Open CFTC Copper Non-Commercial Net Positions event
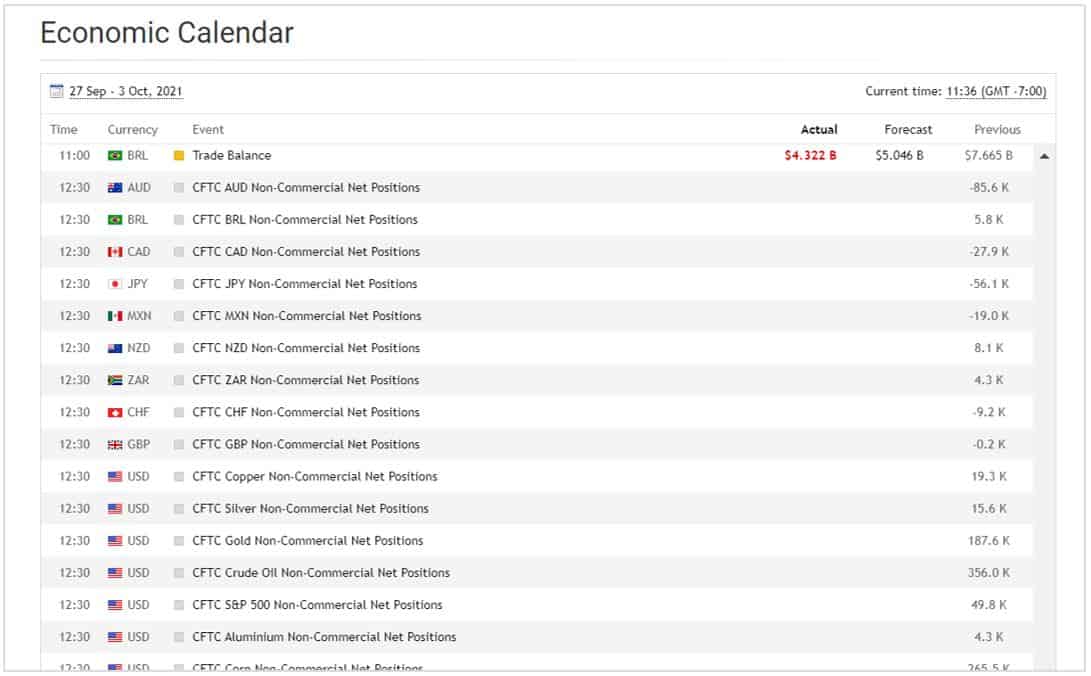Screen dimensions: 1091x676 coord(314,476)
